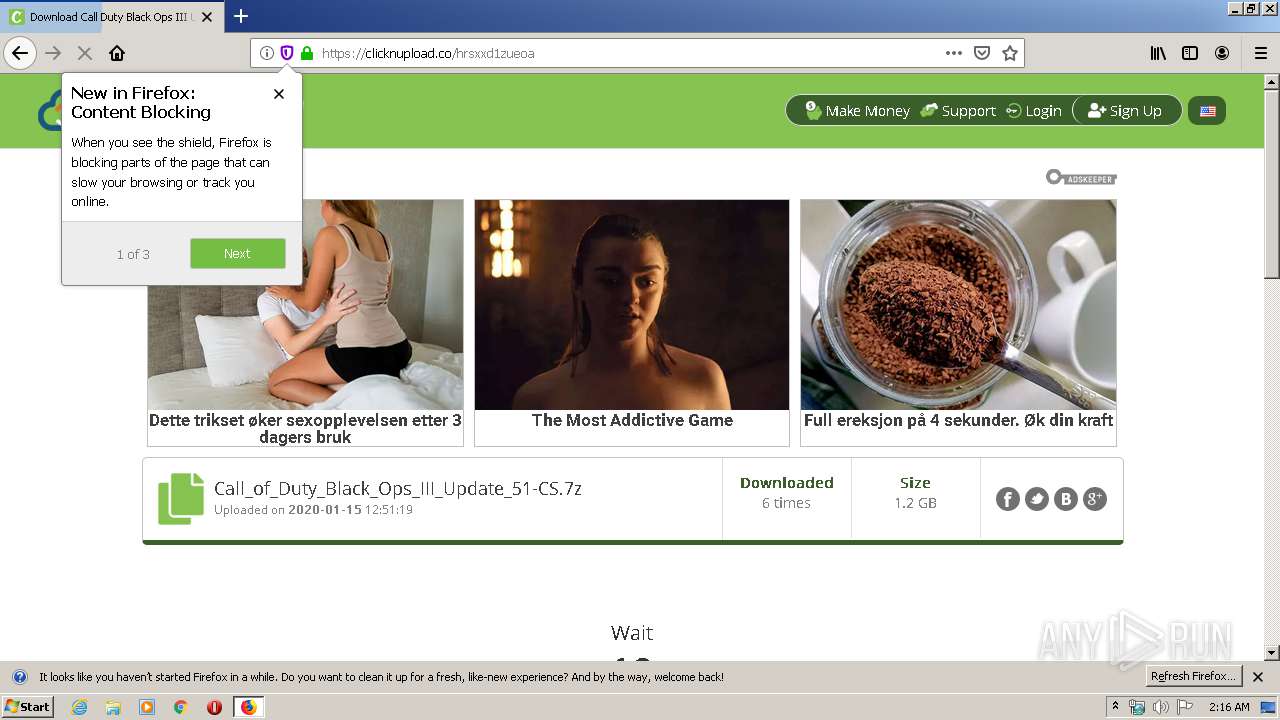Save page to Pocket
This screenshot has height=720, width=1280.
click(x=982, y=53)
